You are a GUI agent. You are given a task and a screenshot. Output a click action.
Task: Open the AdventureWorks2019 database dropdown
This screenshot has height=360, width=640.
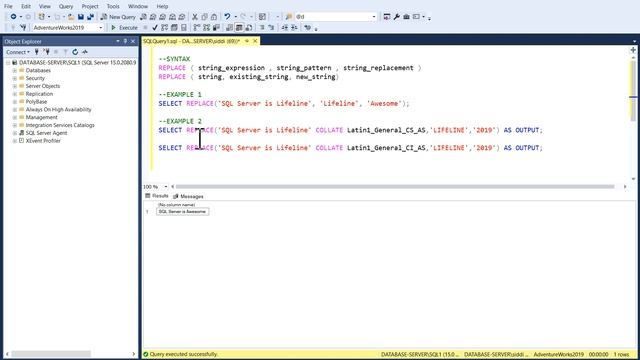[x=100, y=28]
